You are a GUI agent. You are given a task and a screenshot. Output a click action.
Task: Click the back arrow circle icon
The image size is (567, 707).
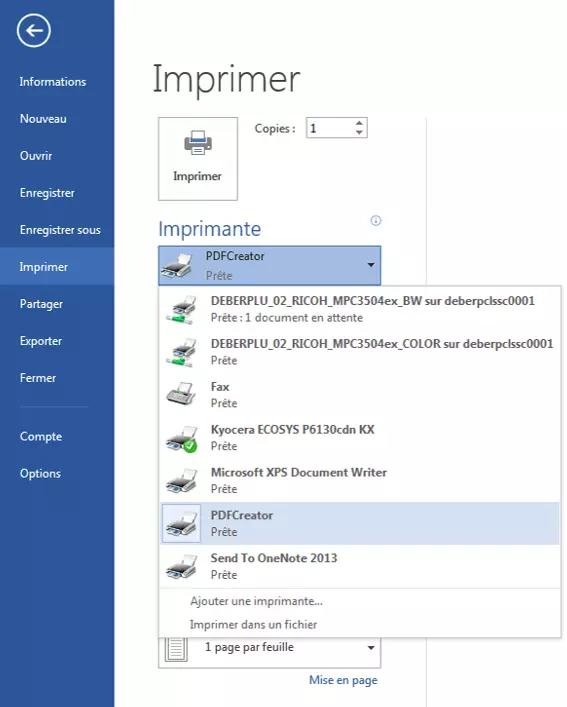pos(34,30)
